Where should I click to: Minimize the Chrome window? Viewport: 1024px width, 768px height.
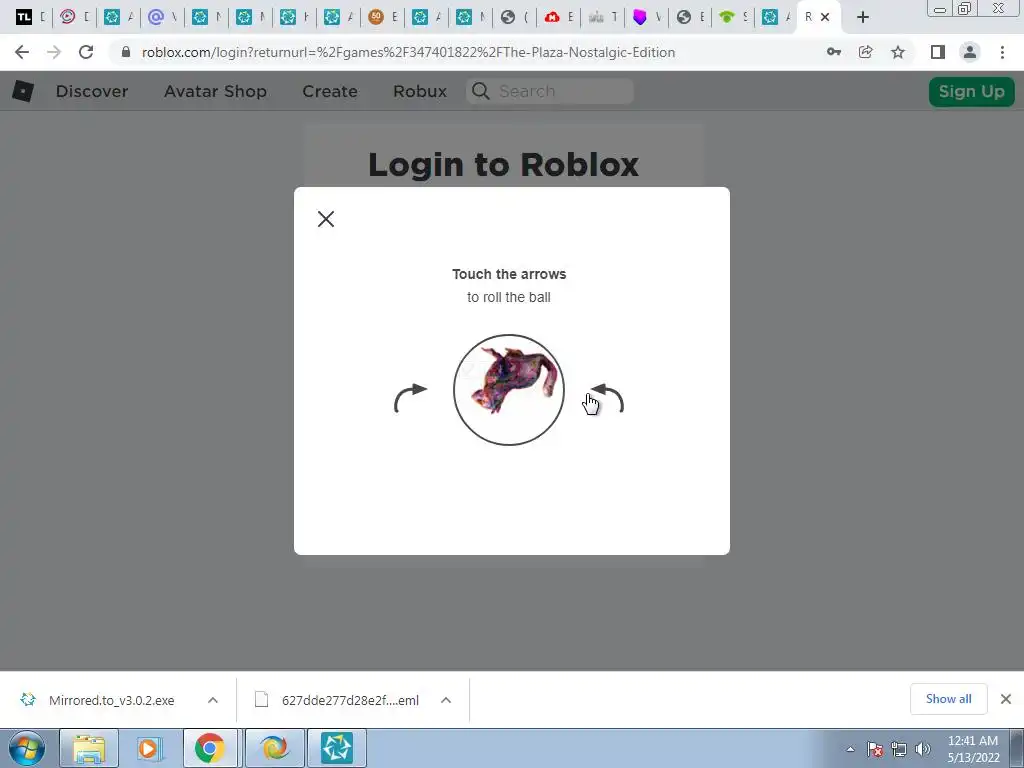point(940,9)
